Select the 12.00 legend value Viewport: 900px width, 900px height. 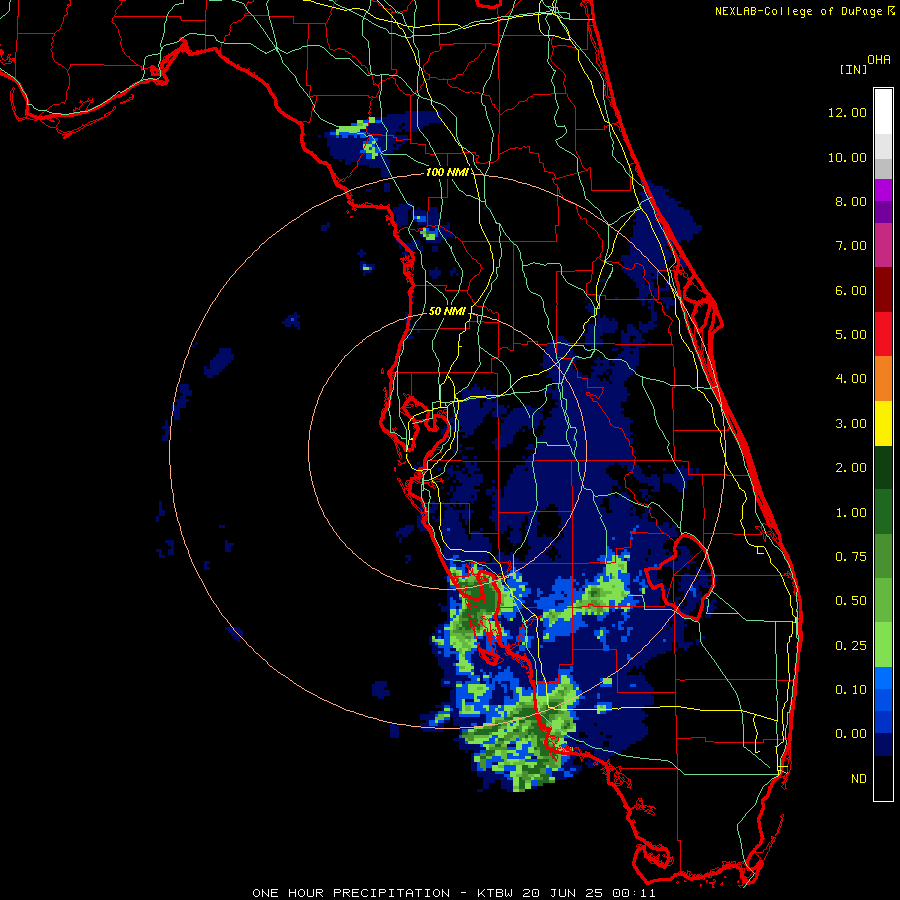tap(847, 112)
